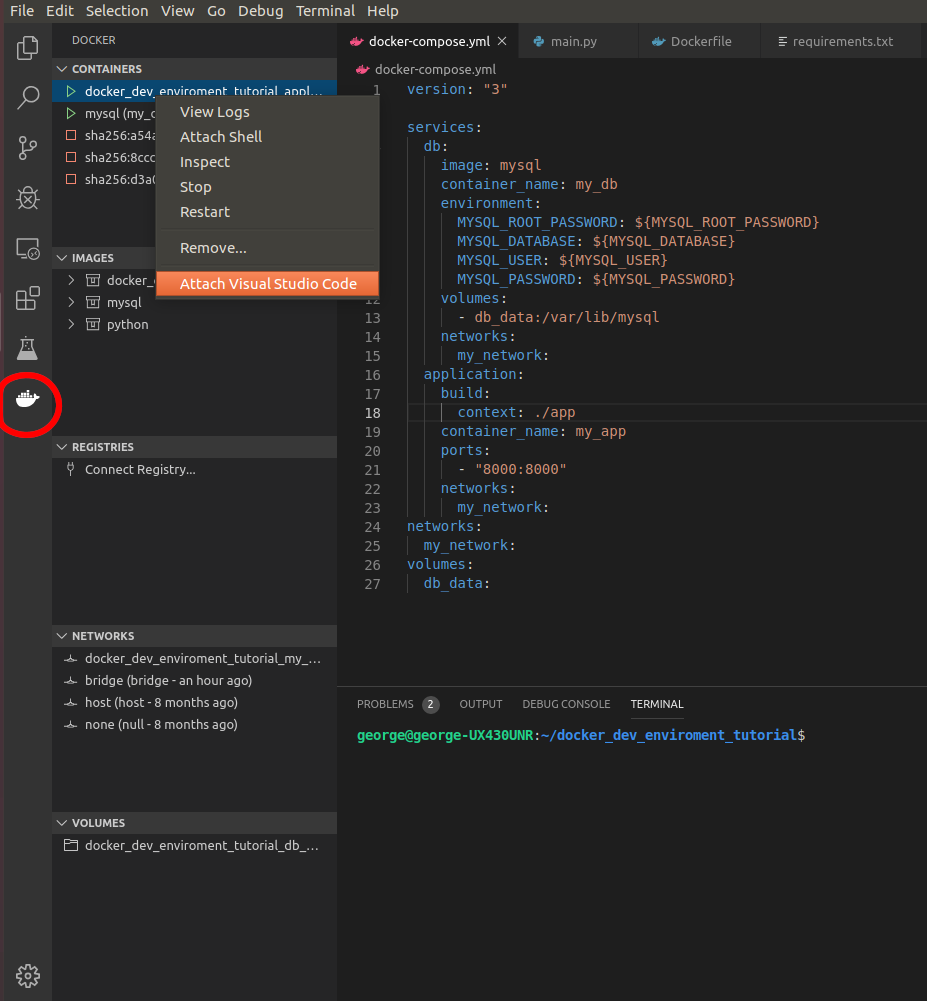927x1001 pixels.
Task: Click the plug icon beside Connect Registry
Action: tap(71, 469)
